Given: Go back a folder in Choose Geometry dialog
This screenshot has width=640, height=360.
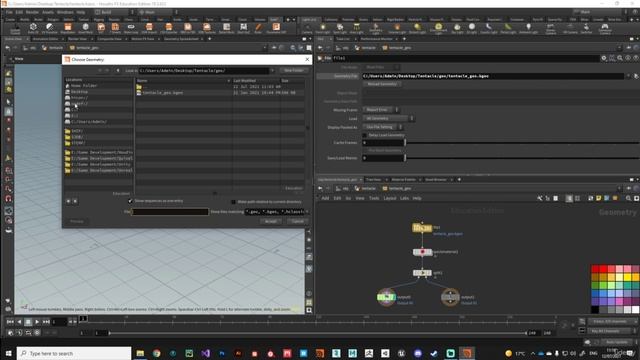Looking at the screenshot, I should click(118, 71).
